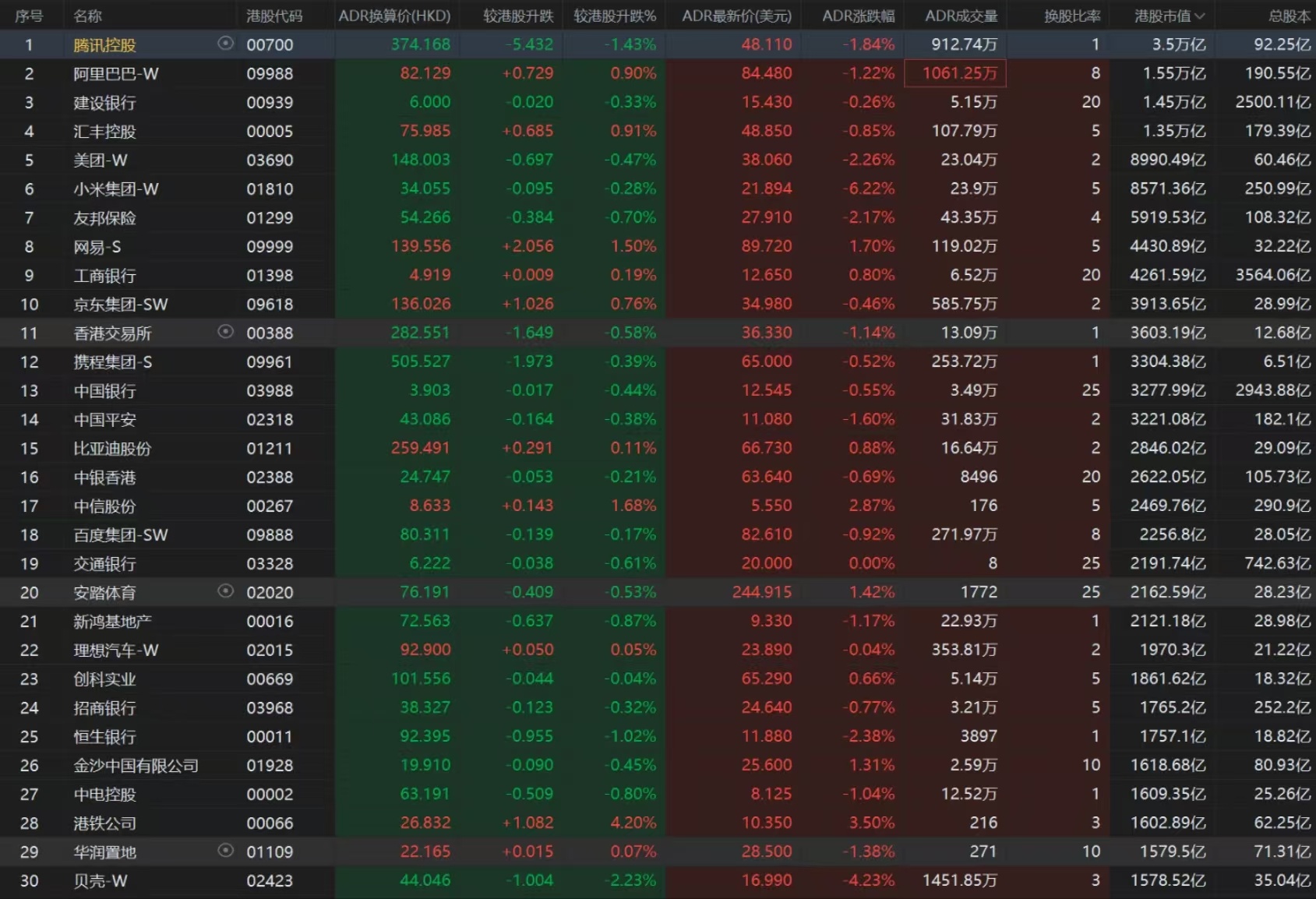Click the sort arrow beside 港股市值 header

tap(1199, 16)
